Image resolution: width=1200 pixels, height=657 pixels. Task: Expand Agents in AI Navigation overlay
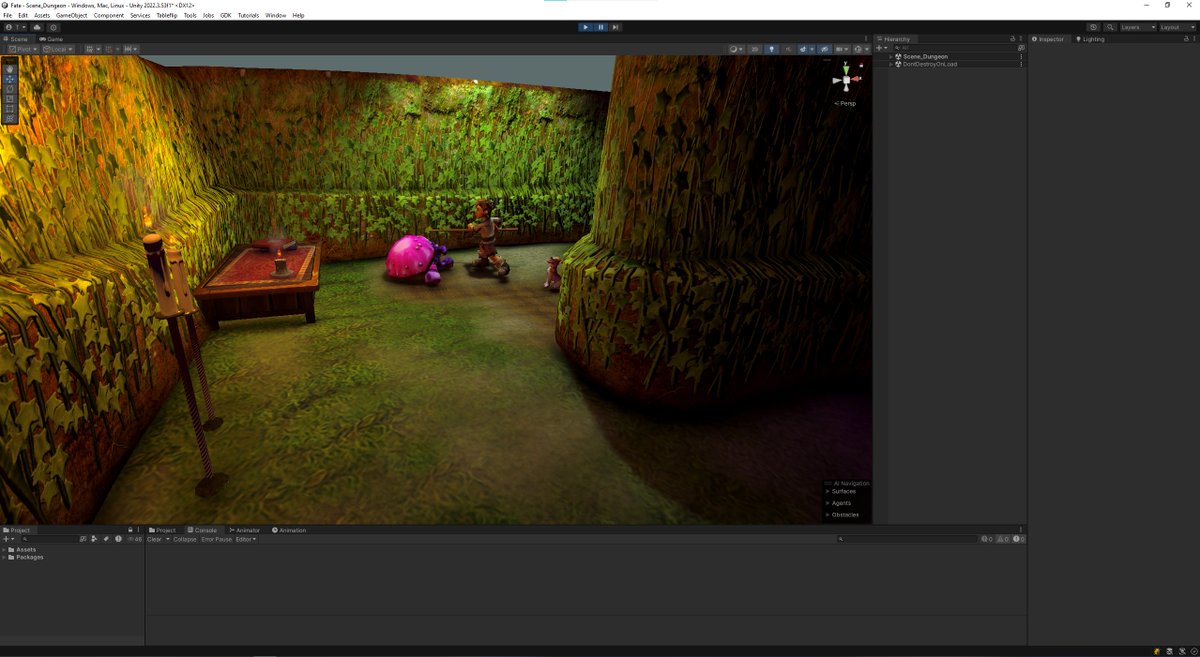tap(828, 503)
